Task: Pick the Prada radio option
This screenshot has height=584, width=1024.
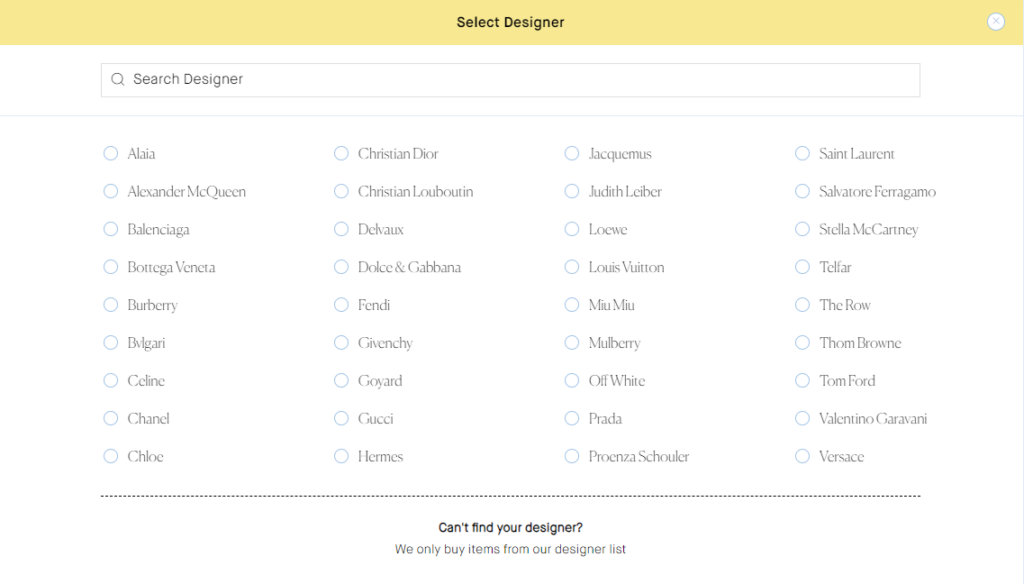Action: [x=572, y=419]
